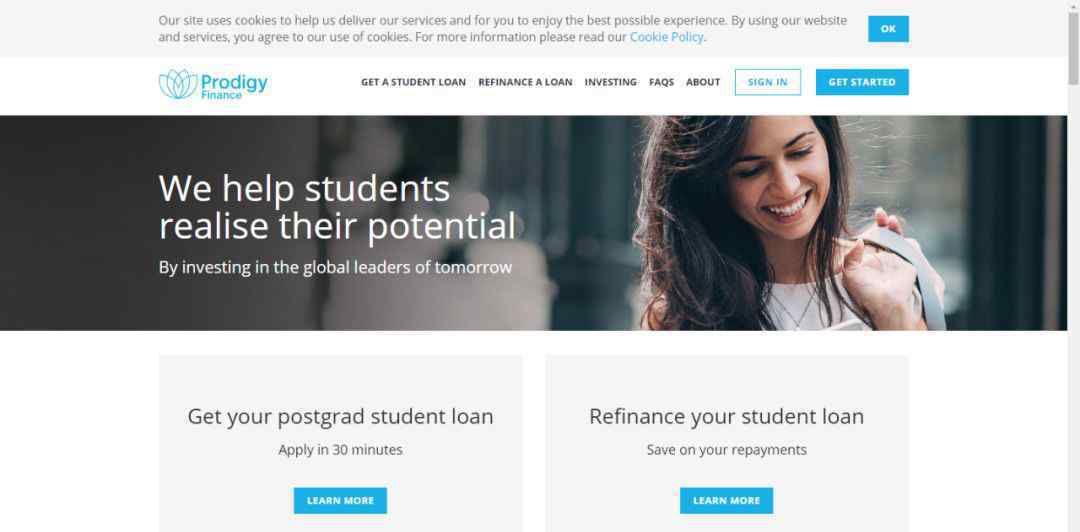Click the hero headline about students' potential
The image size is (1080, 532).
pos(337,207)
